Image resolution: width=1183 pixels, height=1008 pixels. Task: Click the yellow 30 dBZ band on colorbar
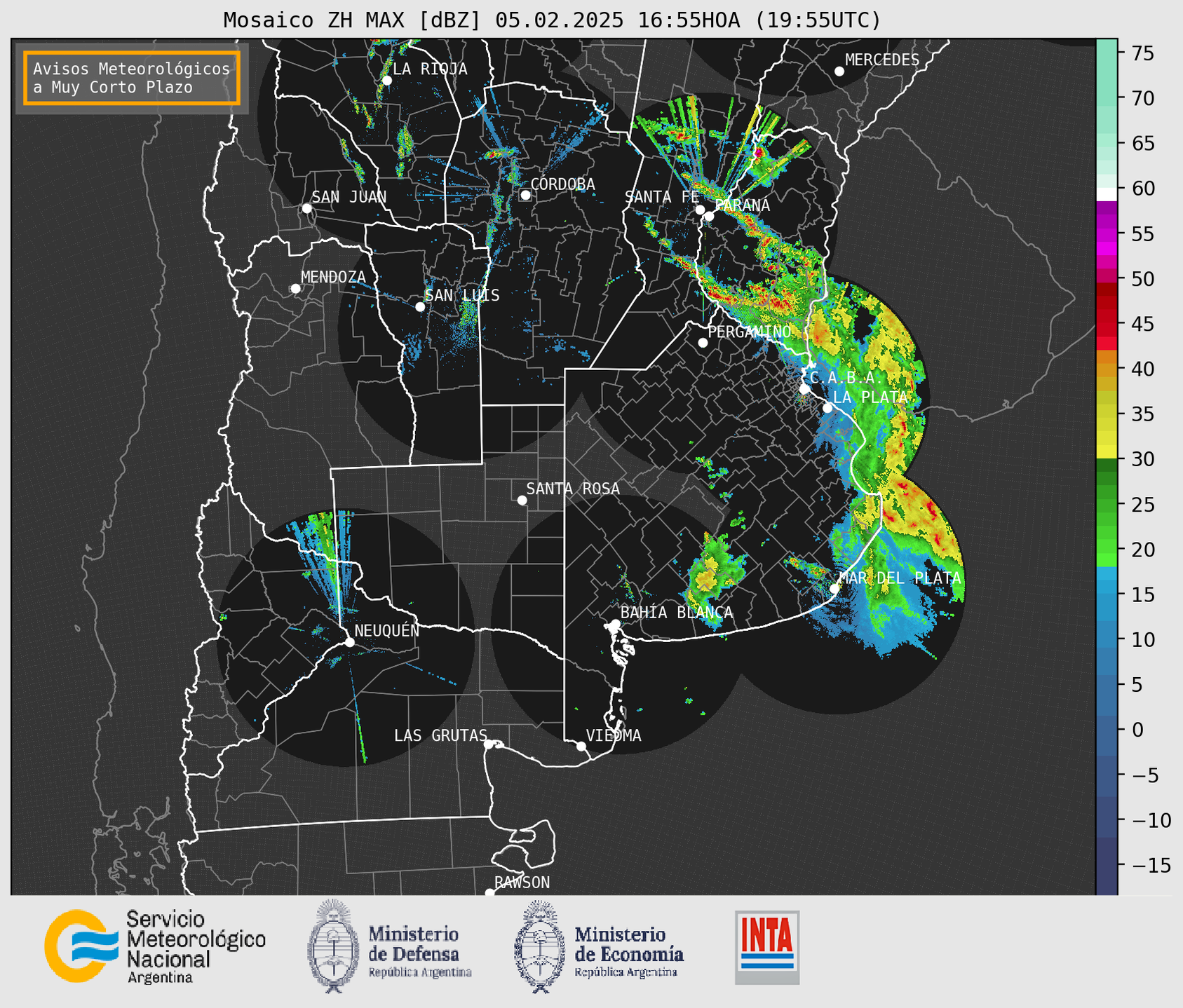click(x=1107, y=450)
